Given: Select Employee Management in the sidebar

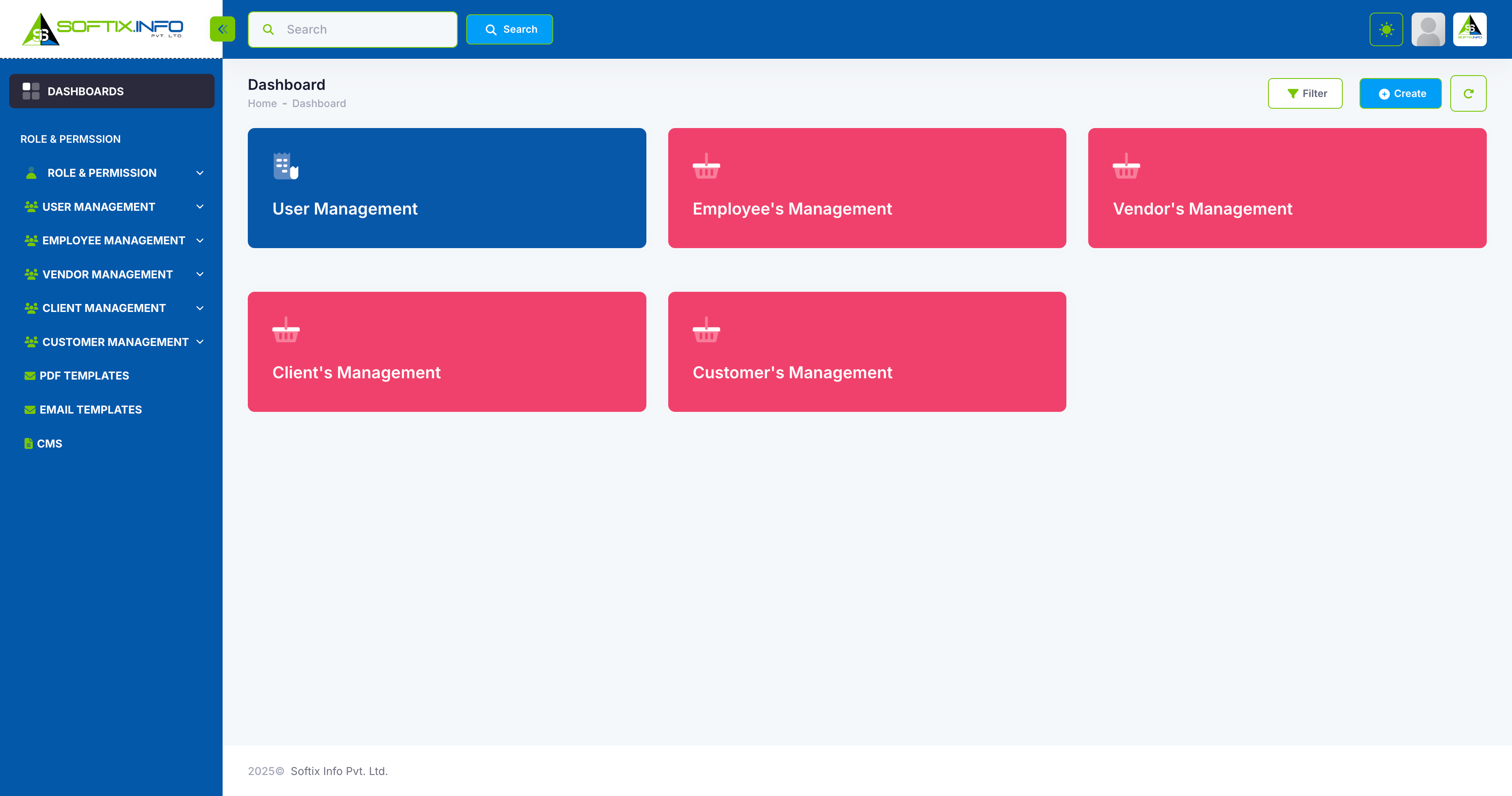Looking at the screenshot, I should (113, 241).
